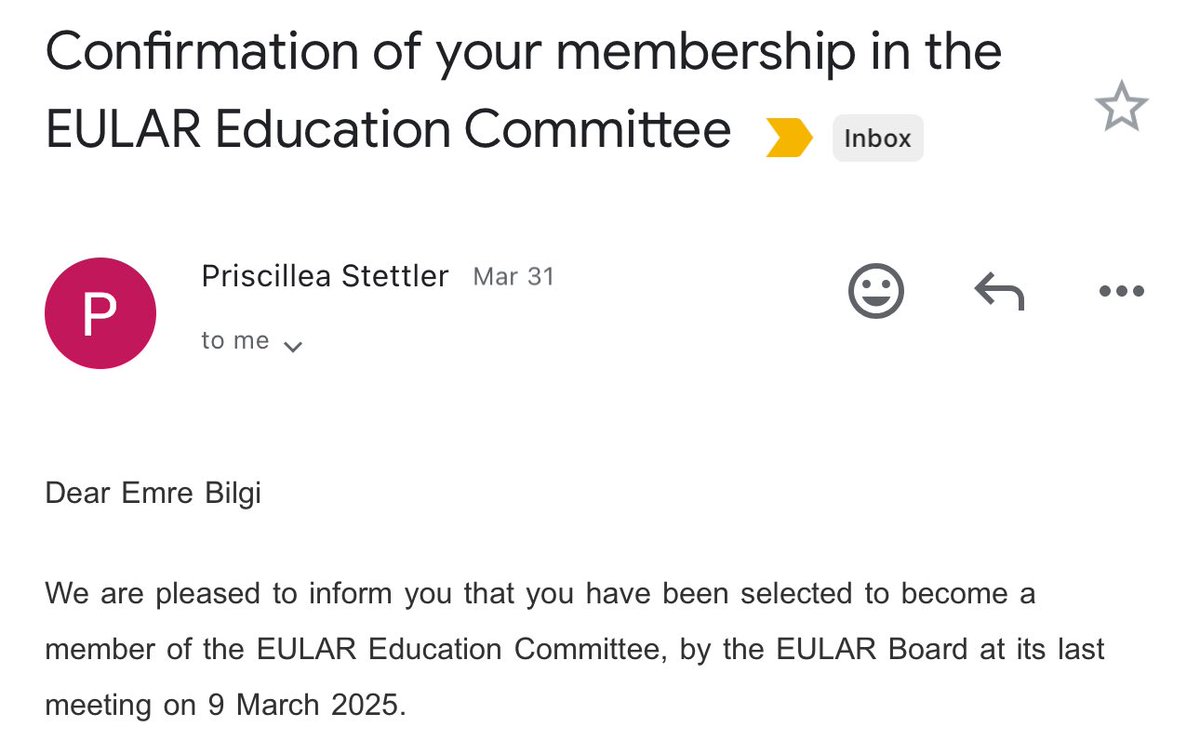Toggle the yellow importance marker
1200x753 pixels.
tap(789, 137)
